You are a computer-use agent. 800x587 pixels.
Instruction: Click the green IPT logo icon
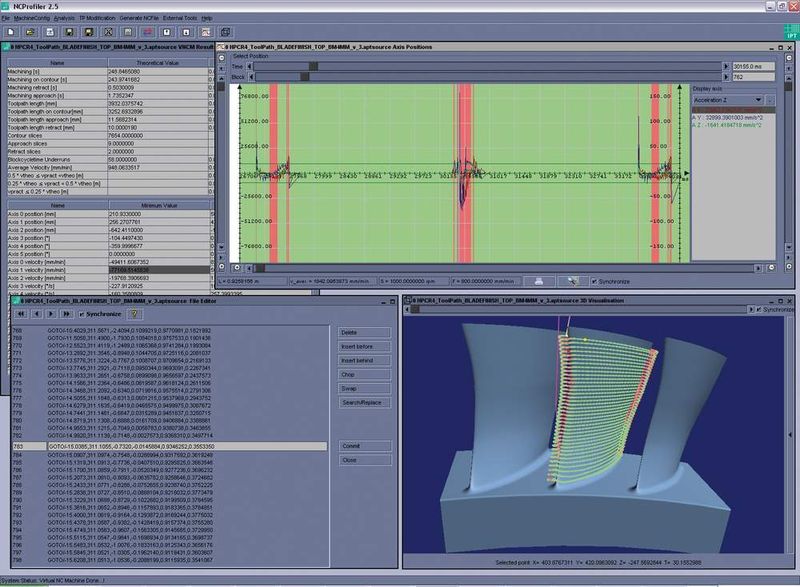pos(791,32)
